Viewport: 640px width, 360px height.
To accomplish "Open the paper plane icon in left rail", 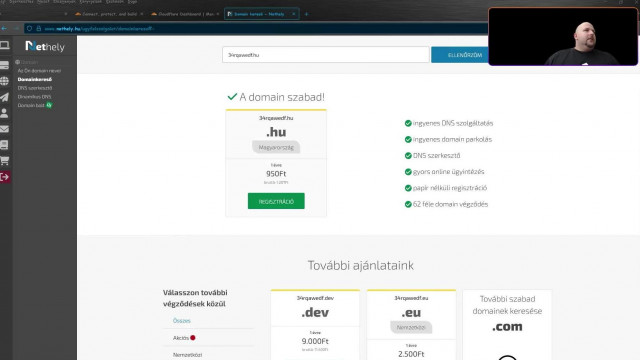I will click(x=4, y=97).
